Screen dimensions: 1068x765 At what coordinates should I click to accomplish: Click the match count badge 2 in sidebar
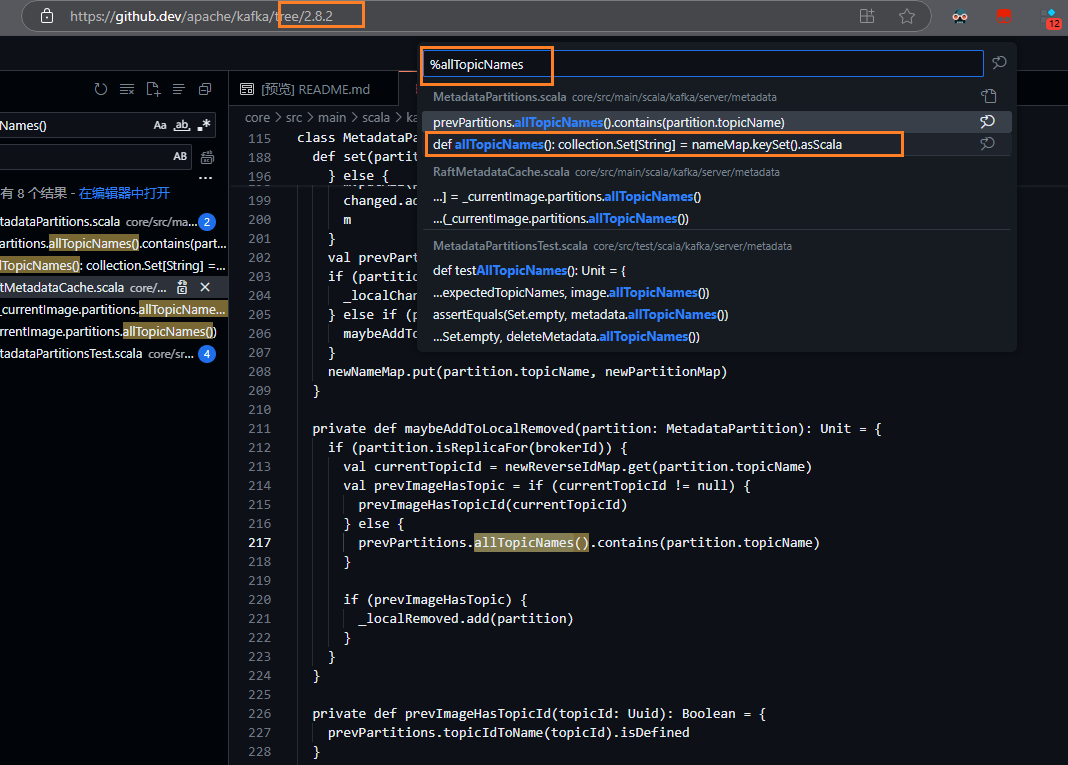click(x=207, y=221)
